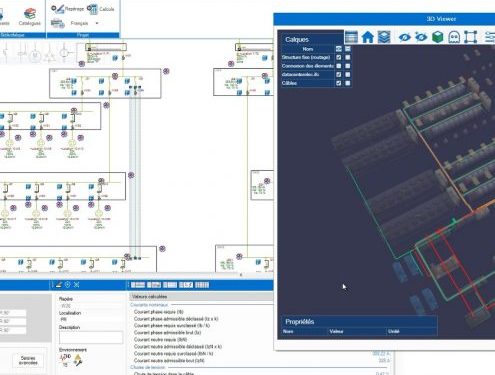Select the first tab button in bottom panel toolbar
Screen dimensions: 495x375
click(x=138, y=285)
